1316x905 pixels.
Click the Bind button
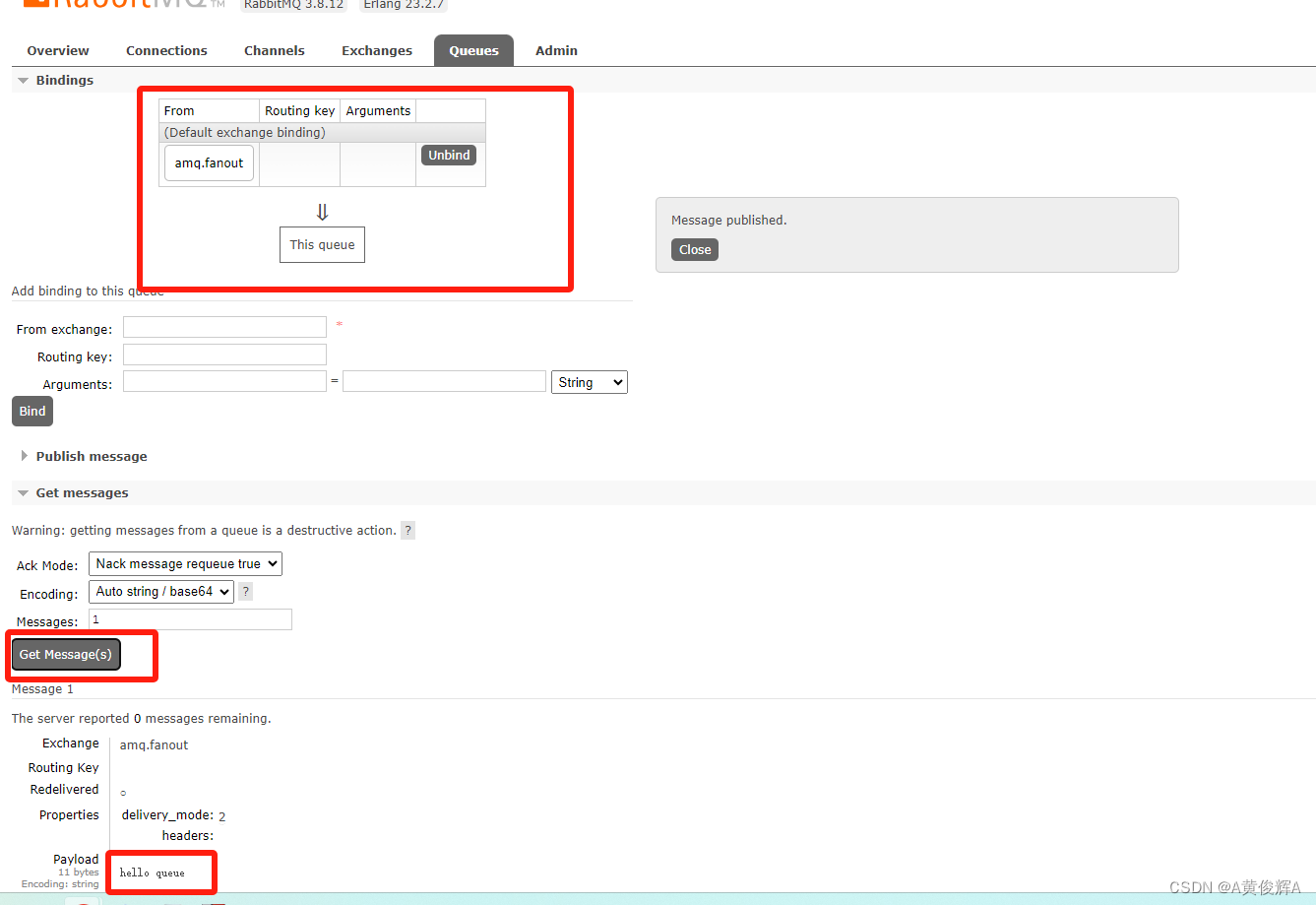(32, 412)
